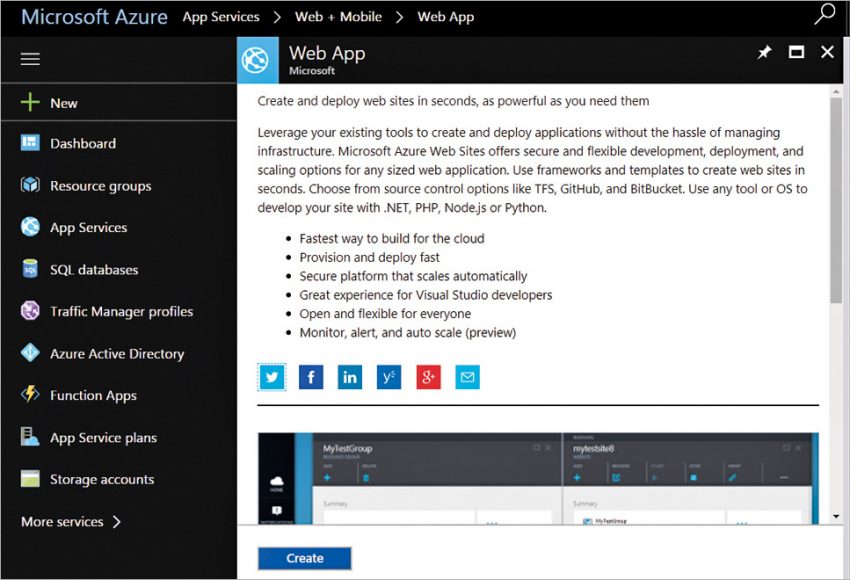
Task: Open the search magnifier
Action: tap(823, 16)
